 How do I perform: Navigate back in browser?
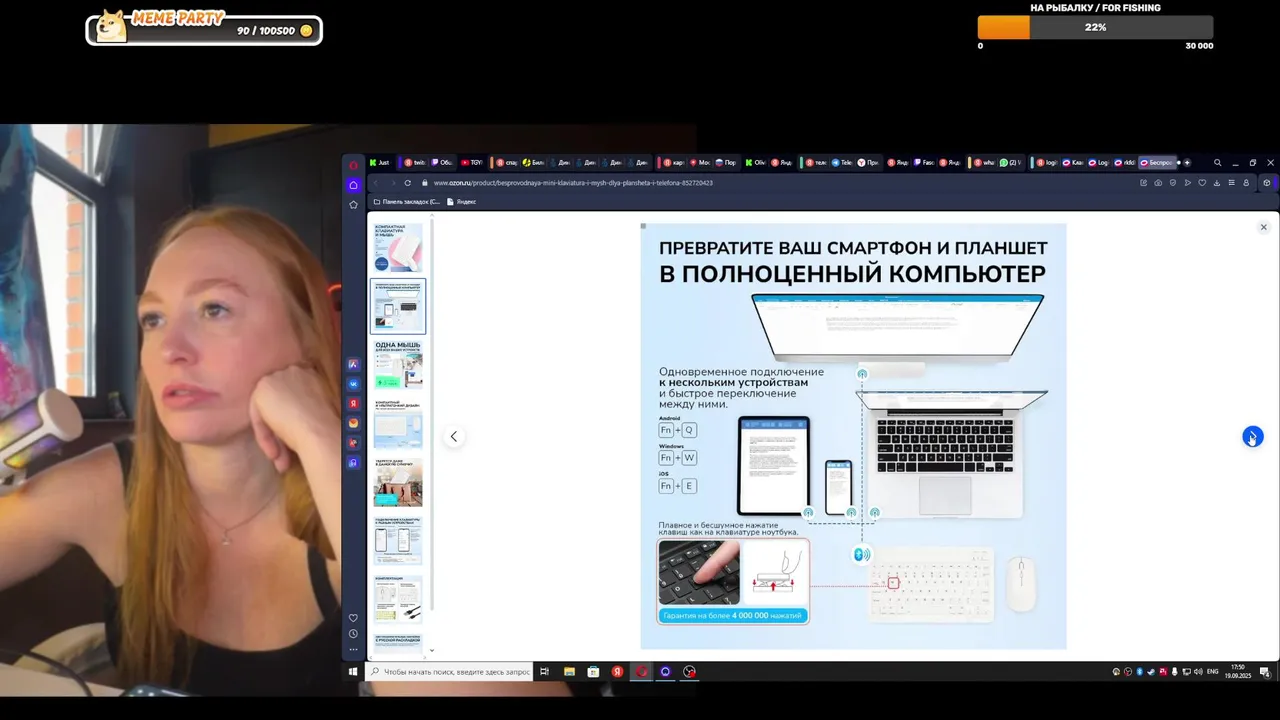click(376, 183)
